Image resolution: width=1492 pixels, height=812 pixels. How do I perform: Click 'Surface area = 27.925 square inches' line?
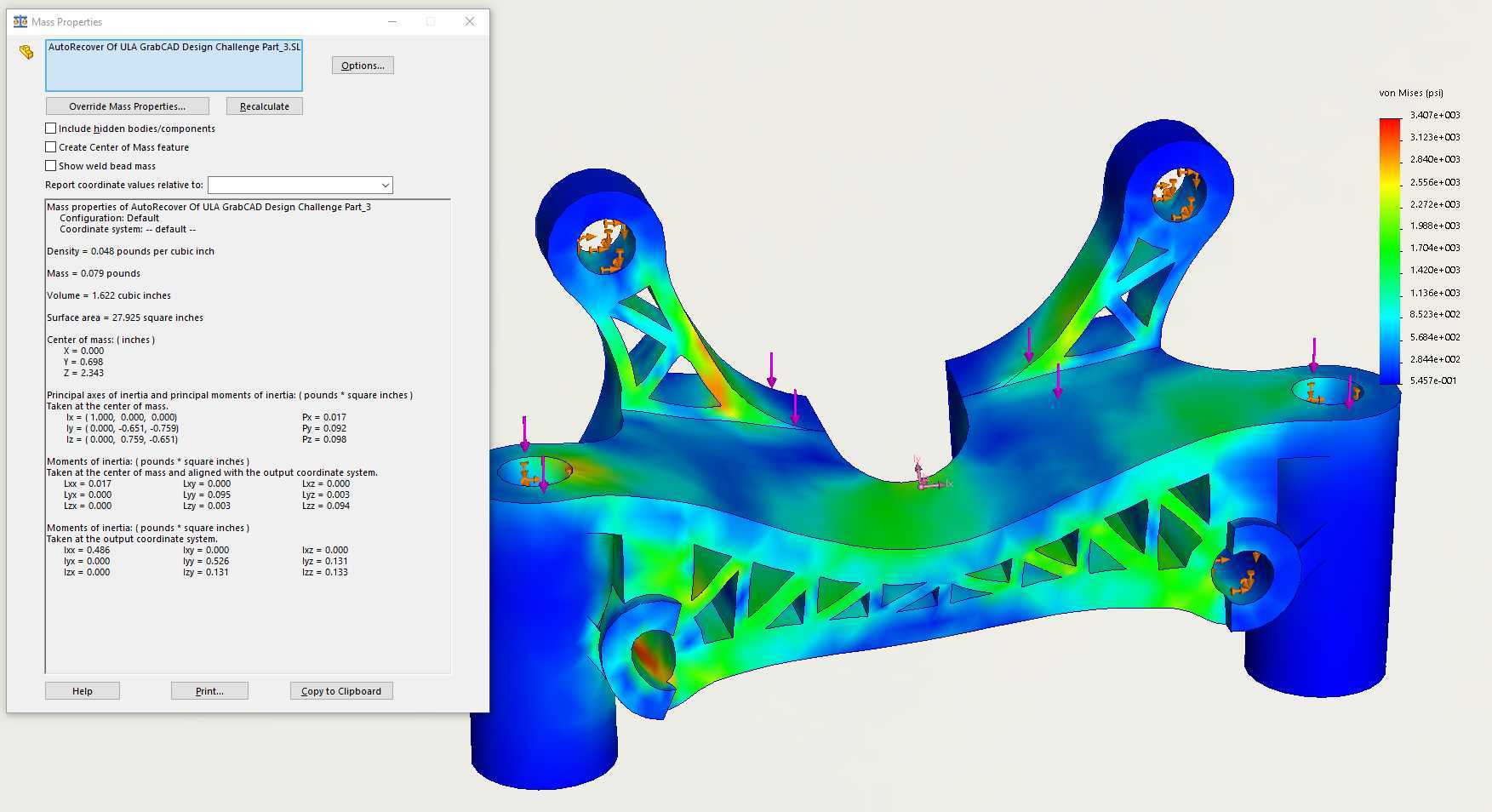point(125,317)
